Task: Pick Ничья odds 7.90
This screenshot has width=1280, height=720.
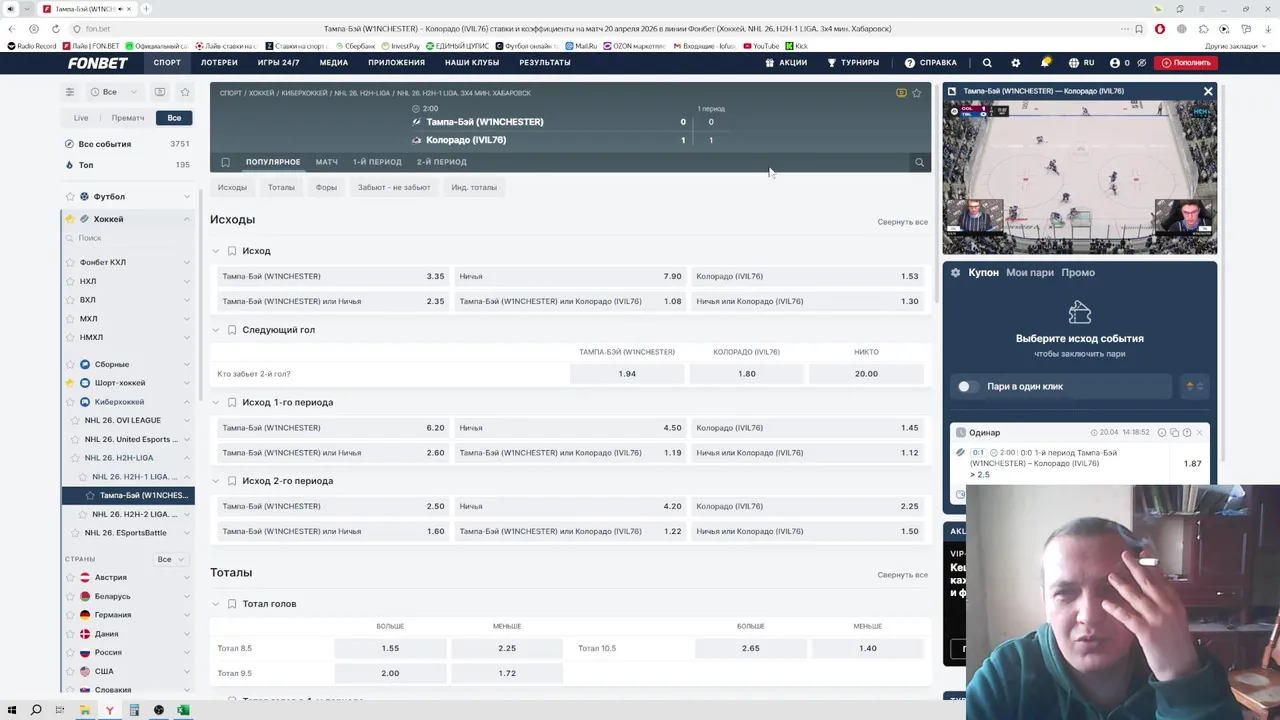Action: coord(570,276)
